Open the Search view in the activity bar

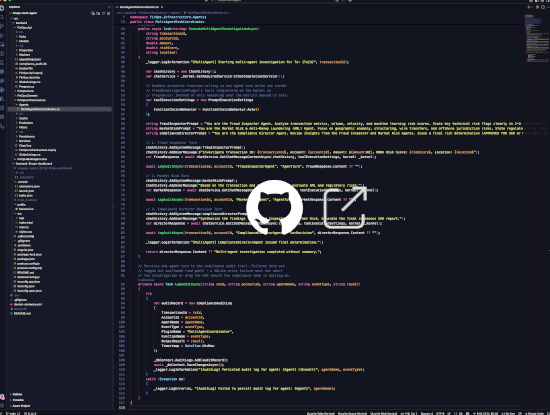(2, 17)
